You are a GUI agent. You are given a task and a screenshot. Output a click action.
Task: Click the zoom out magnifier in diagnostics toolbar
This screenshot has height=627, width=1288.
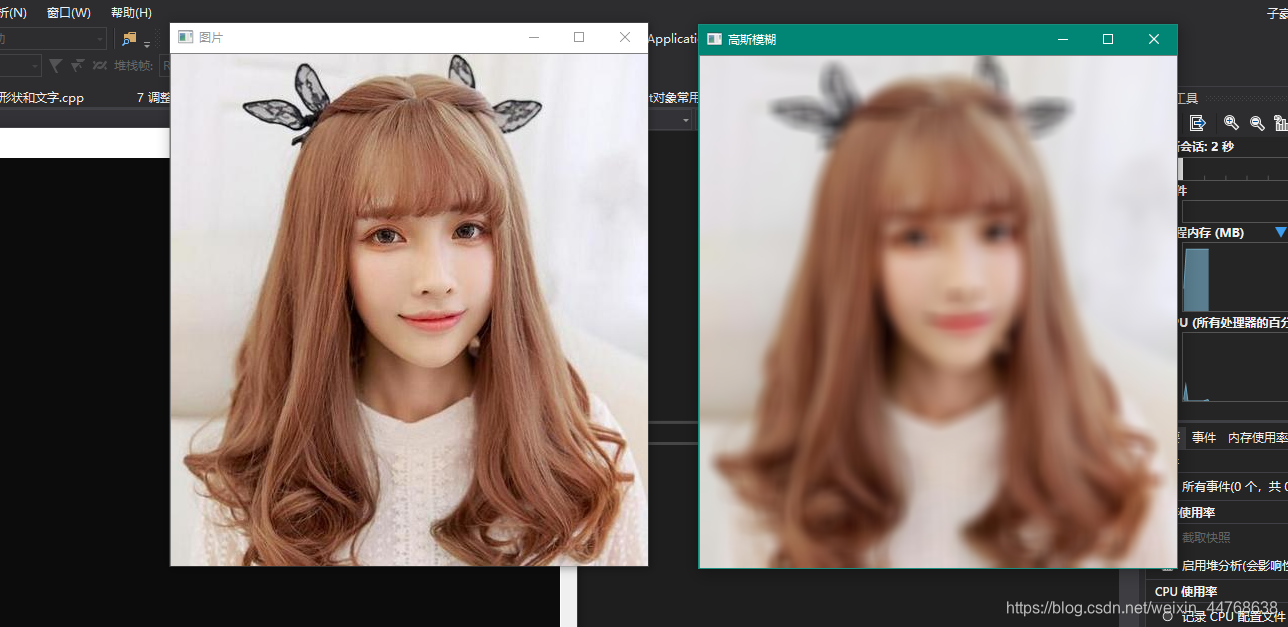click(x=1256, y=122)
